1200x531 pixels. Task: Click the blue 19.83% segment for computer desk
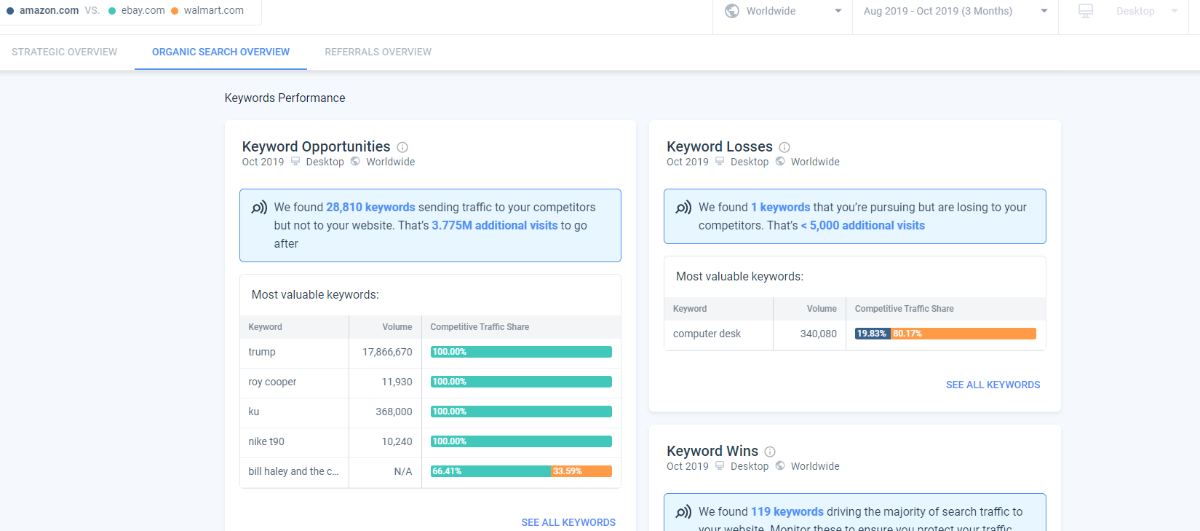(873, 334)
